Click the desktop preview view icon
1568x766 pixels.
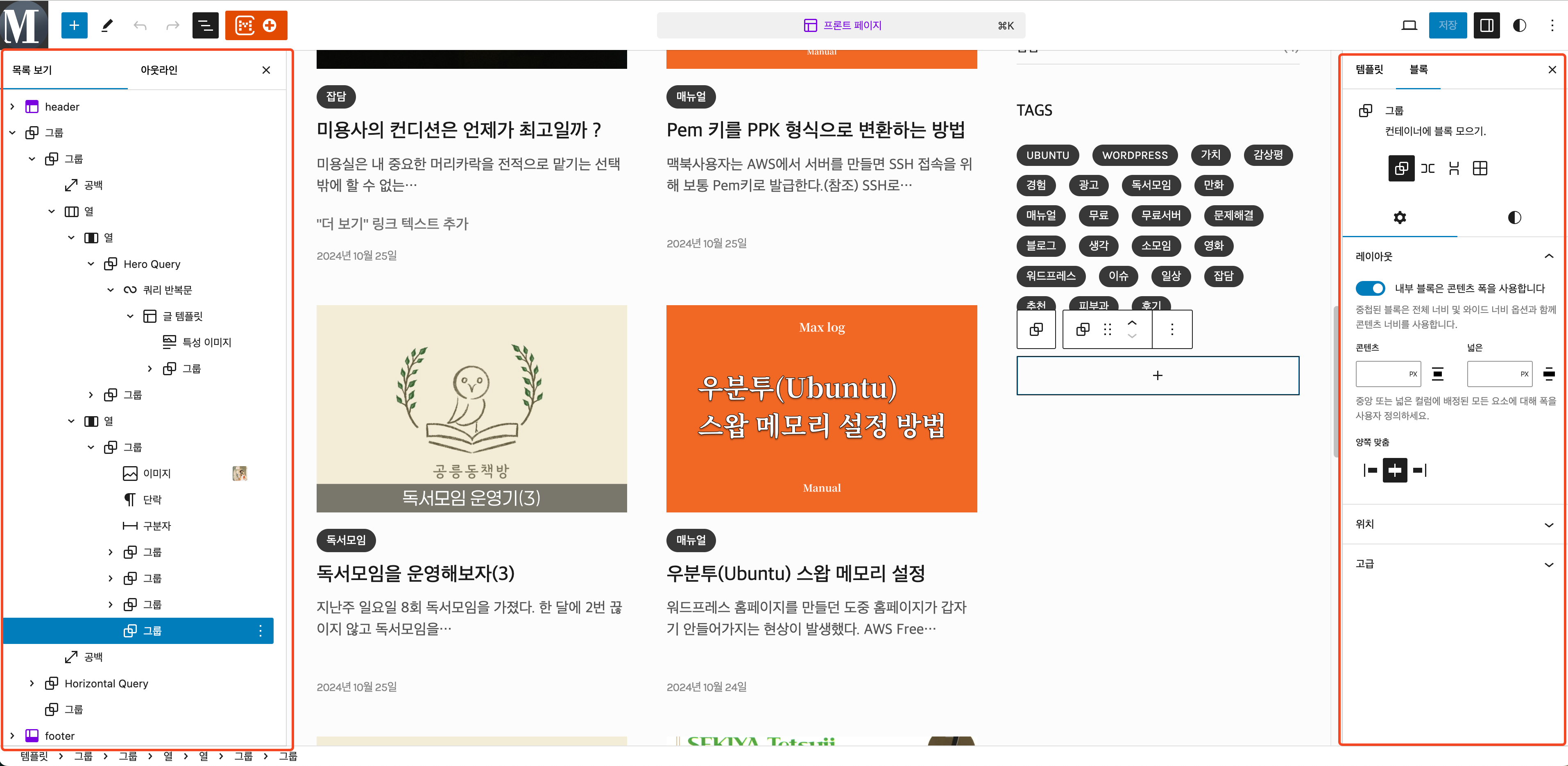point(1409,25)
